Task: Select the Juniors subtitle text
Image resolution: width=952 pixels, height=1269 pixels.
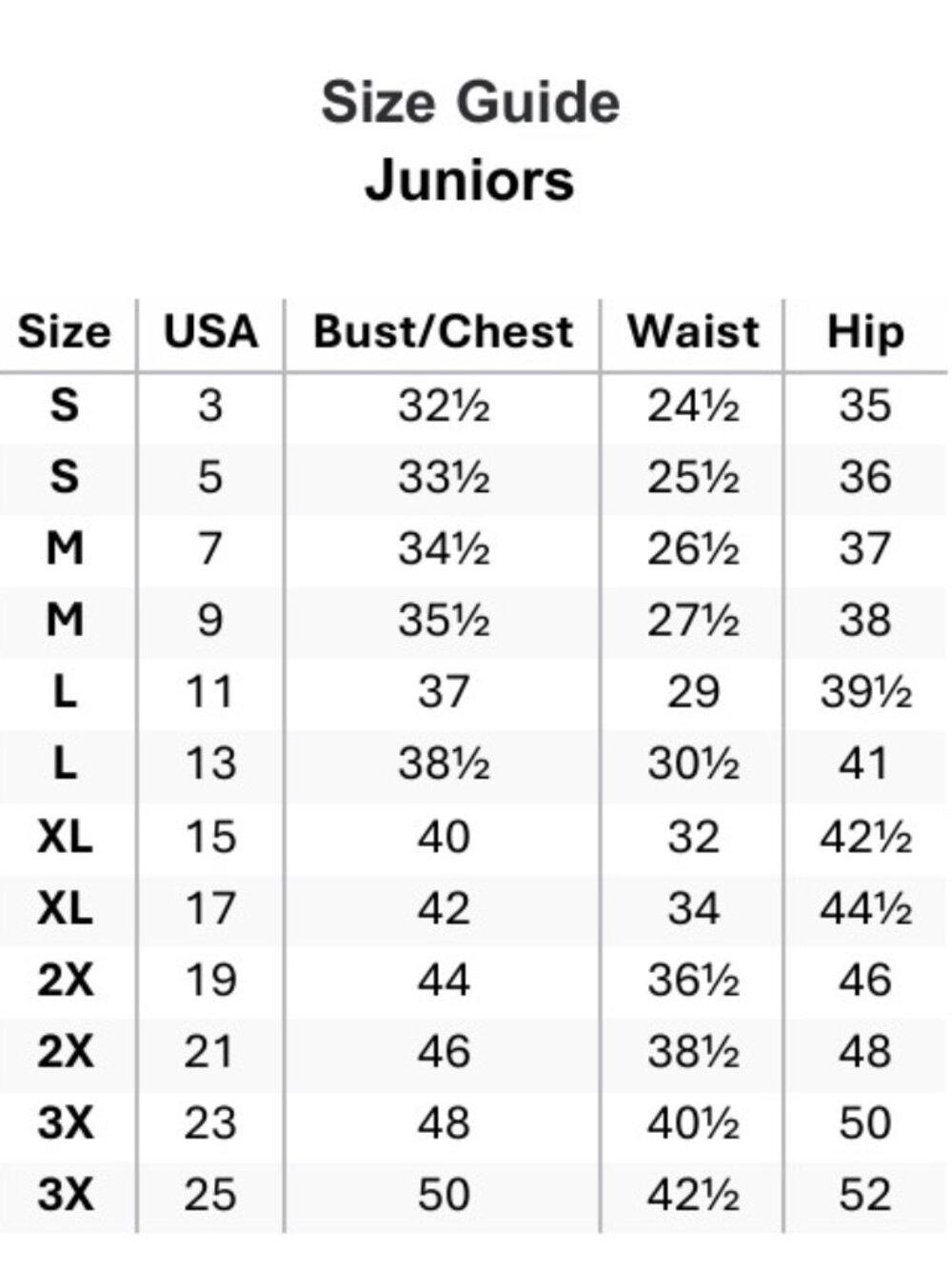Action: coord(470,179)
